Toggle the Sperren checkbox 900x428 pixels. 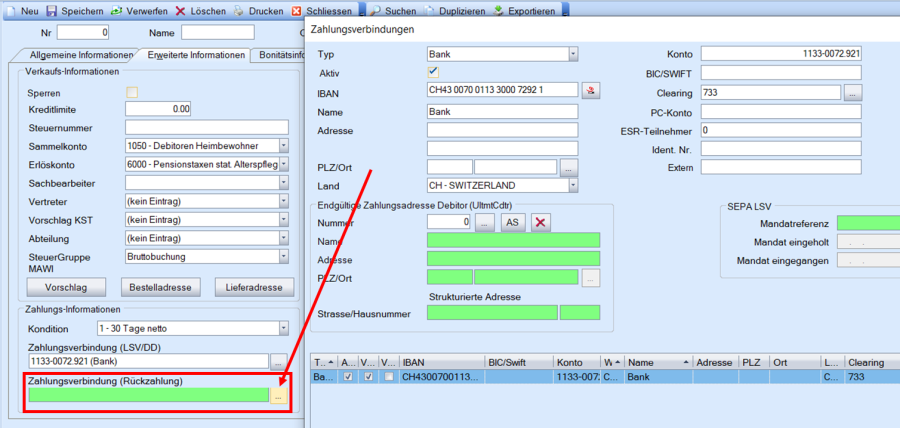[131, 92]
